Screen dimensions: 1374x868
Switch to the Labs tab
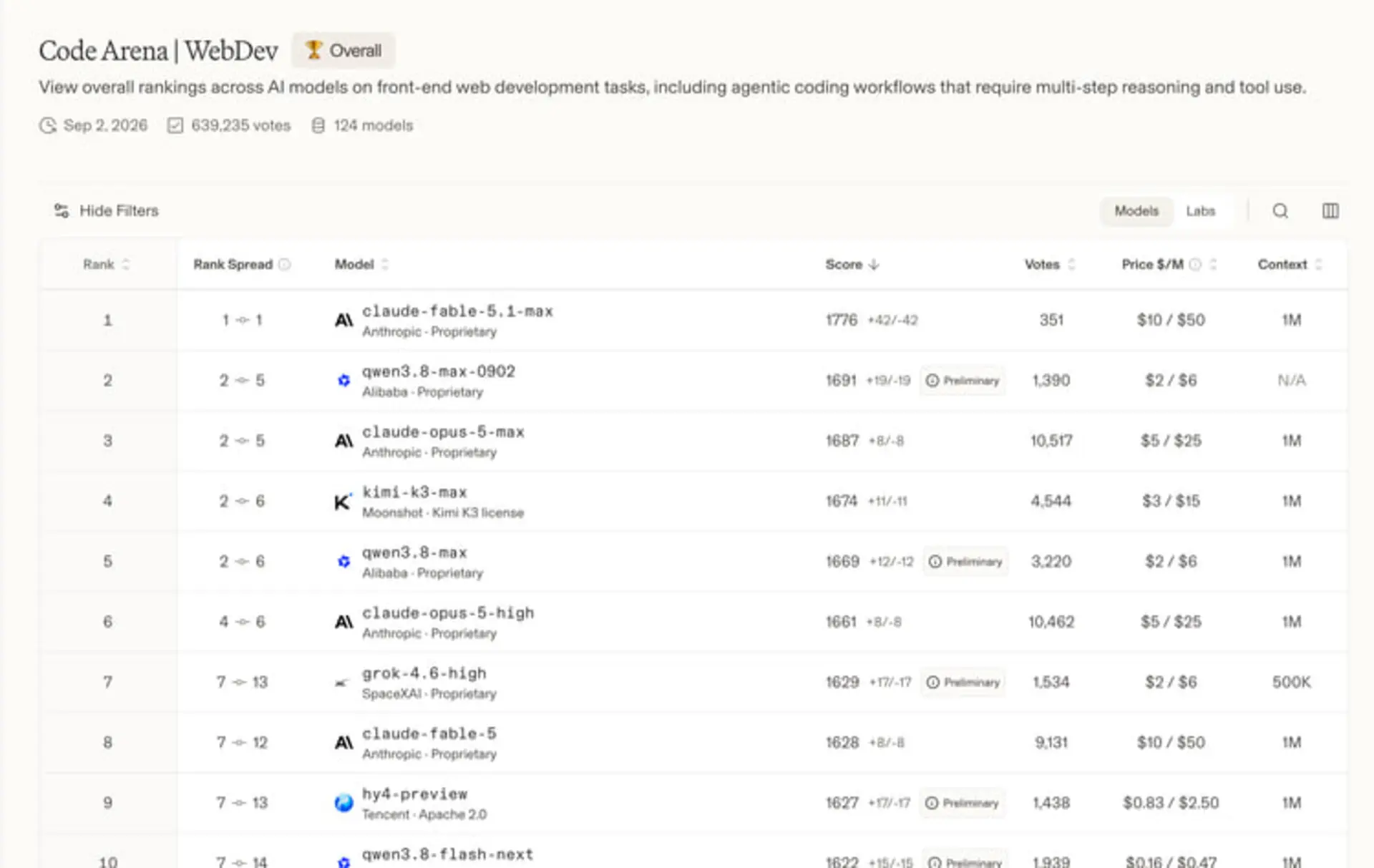point(1201,211)
